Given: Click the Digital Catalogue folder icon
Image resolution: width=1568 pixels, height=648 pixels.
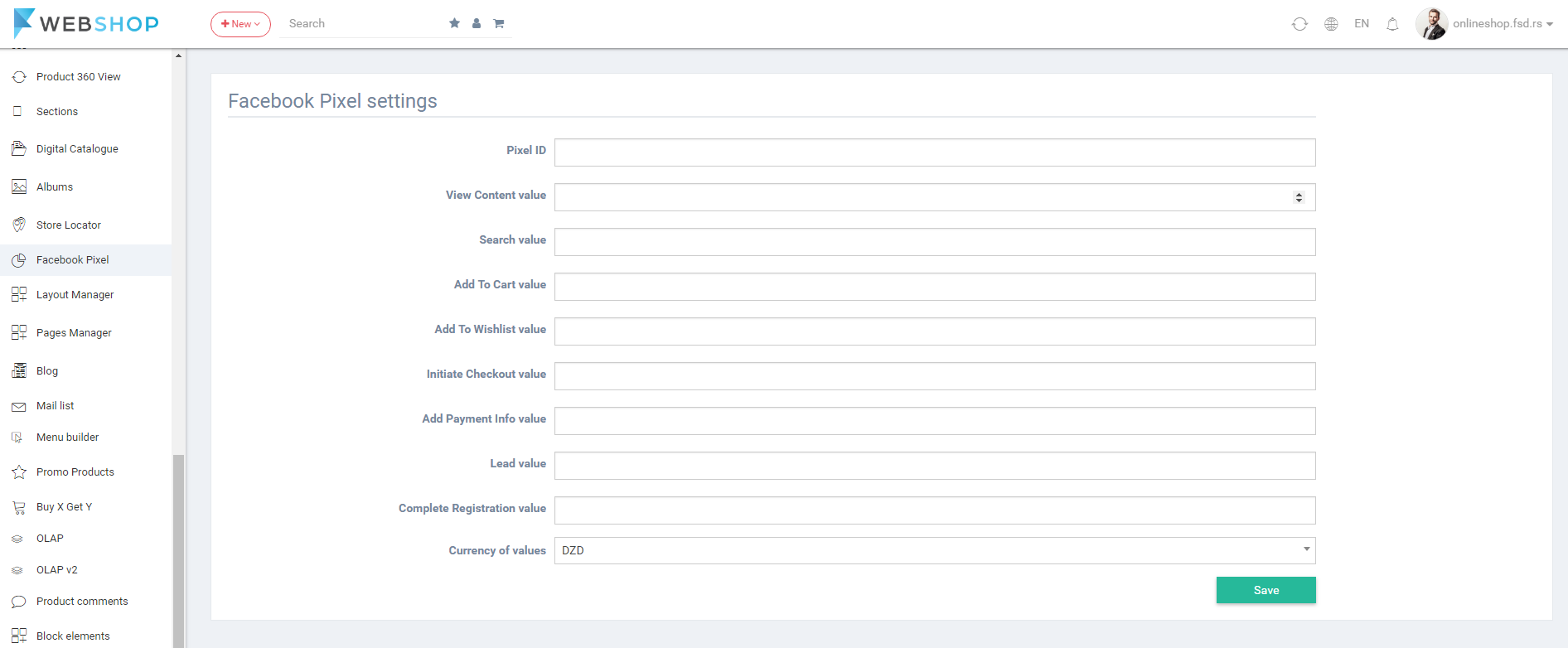Looking at the screenshot, I should coord(19,149).
